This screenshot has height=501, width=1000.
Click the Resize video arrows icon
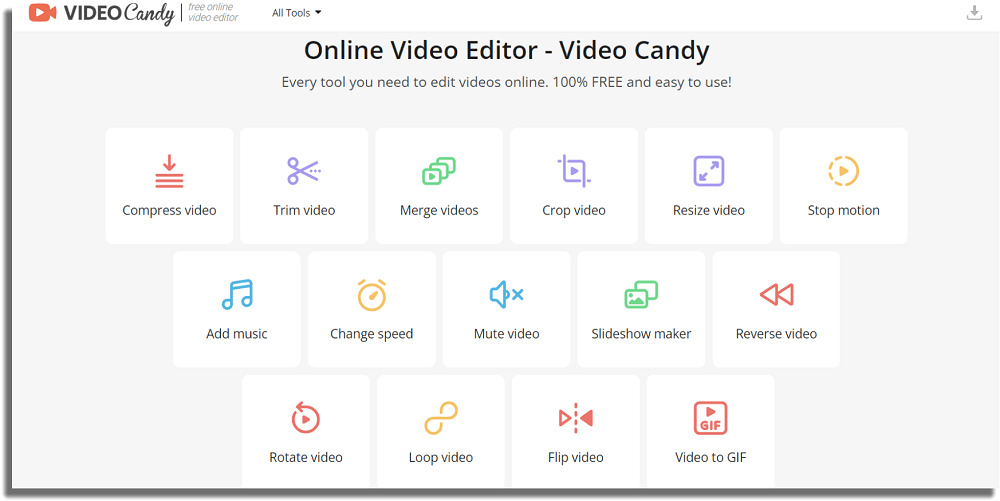709,171
